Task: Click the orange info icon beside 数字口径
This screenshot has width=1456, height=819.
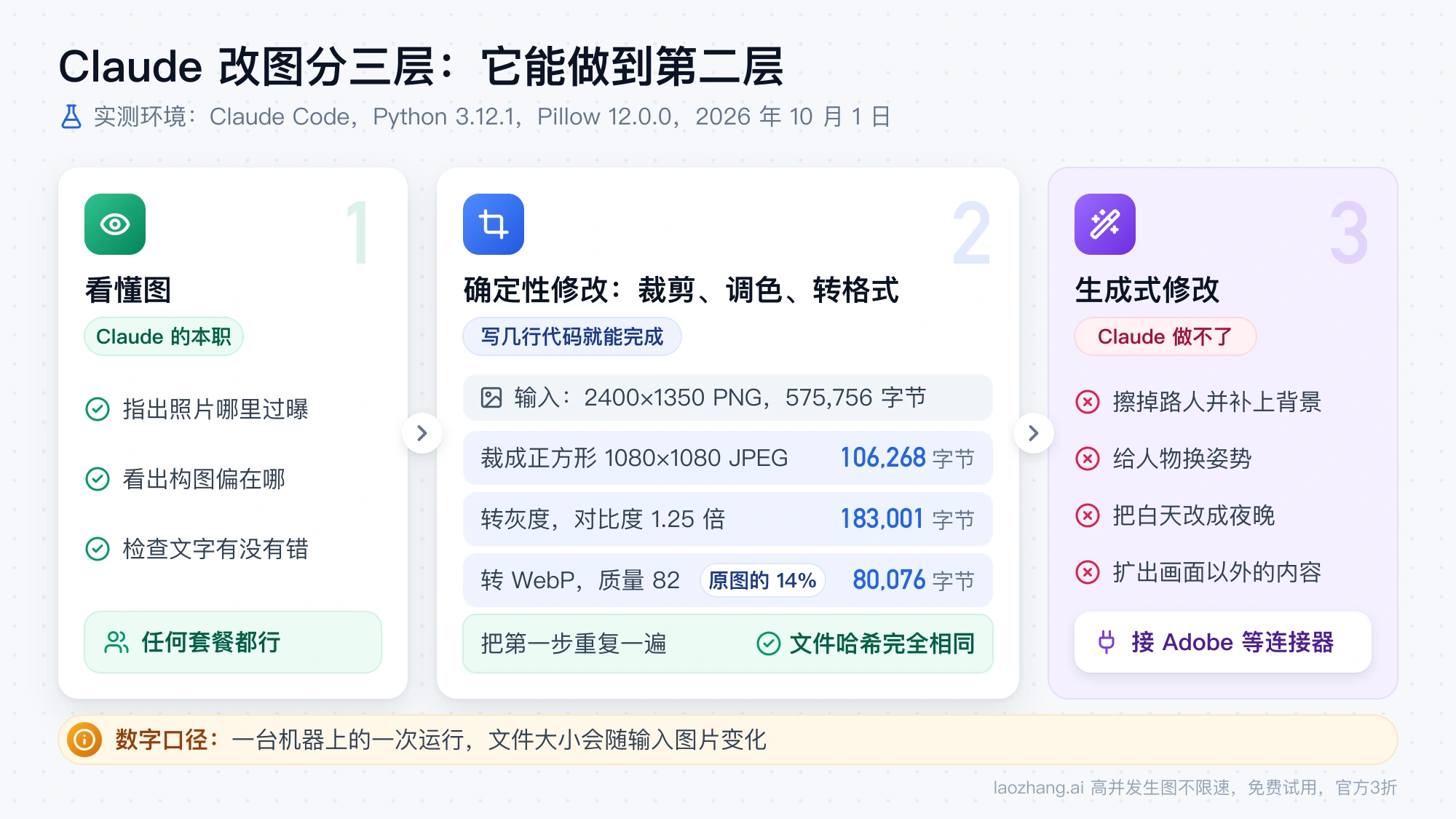Action: click(x=84, y=740)
